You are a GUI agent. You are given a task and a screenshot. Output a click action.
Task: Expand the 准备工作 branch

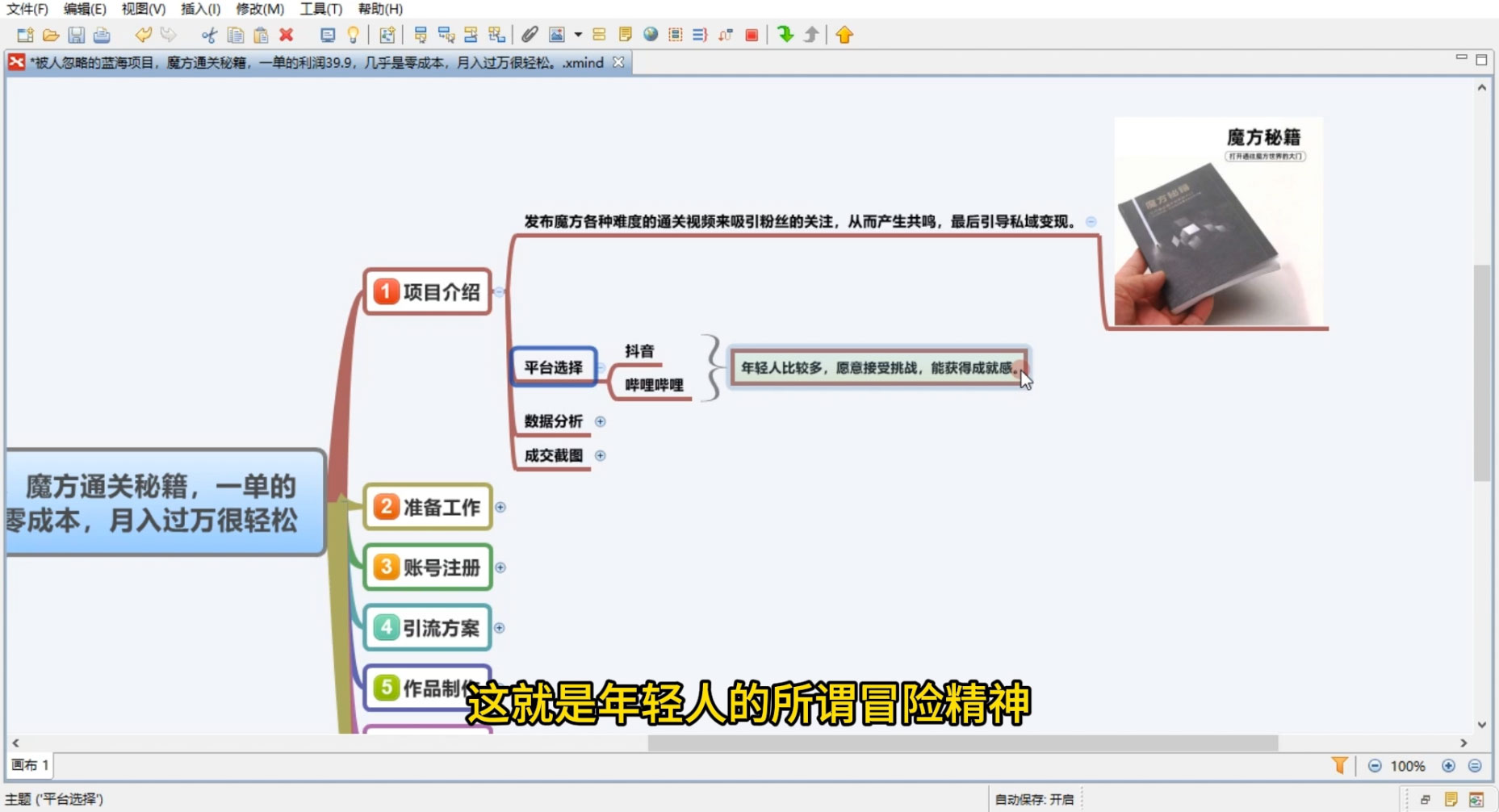pyautogui.click(x=500, y=507)
